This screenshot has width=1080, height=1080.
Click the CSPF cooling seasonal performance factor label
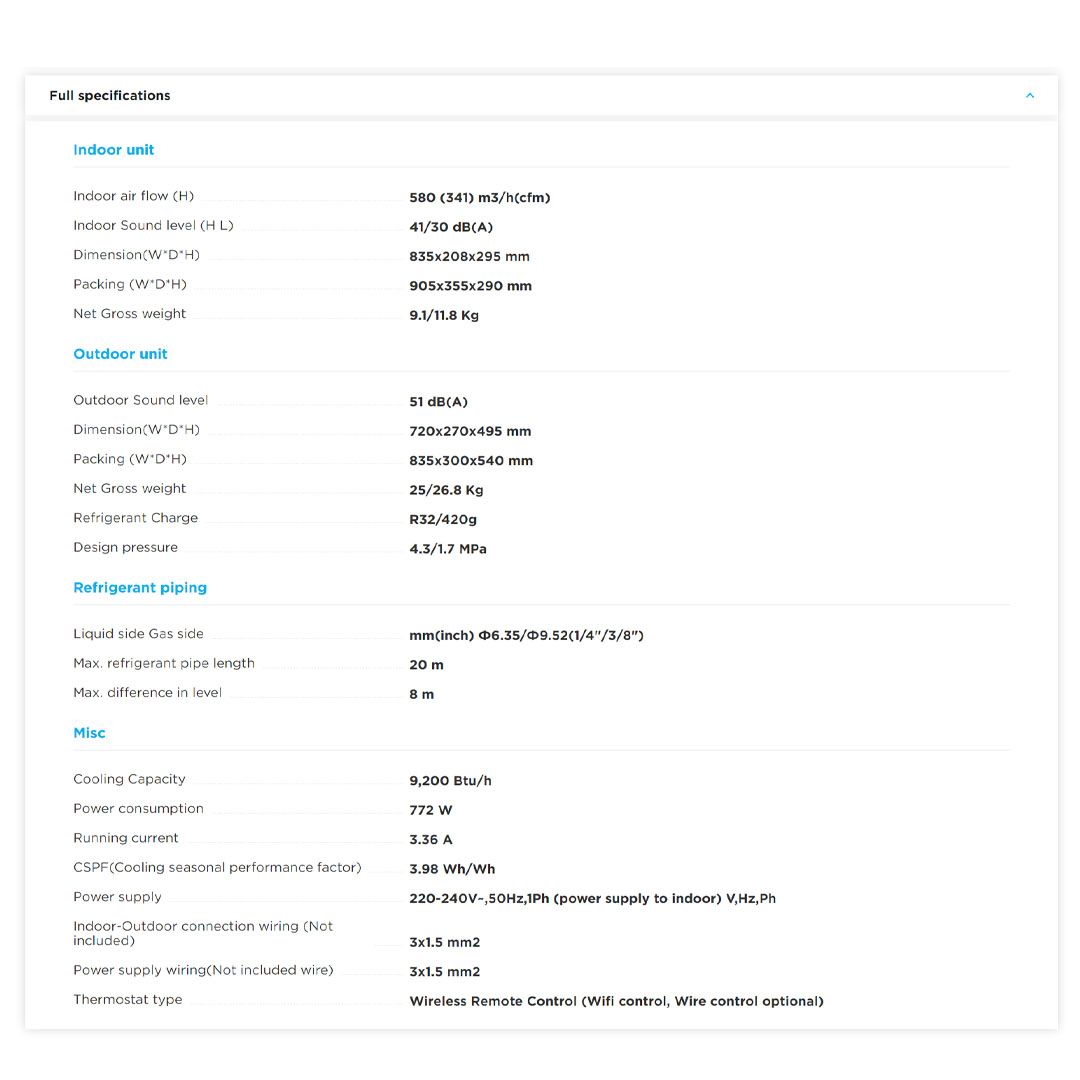217,867
